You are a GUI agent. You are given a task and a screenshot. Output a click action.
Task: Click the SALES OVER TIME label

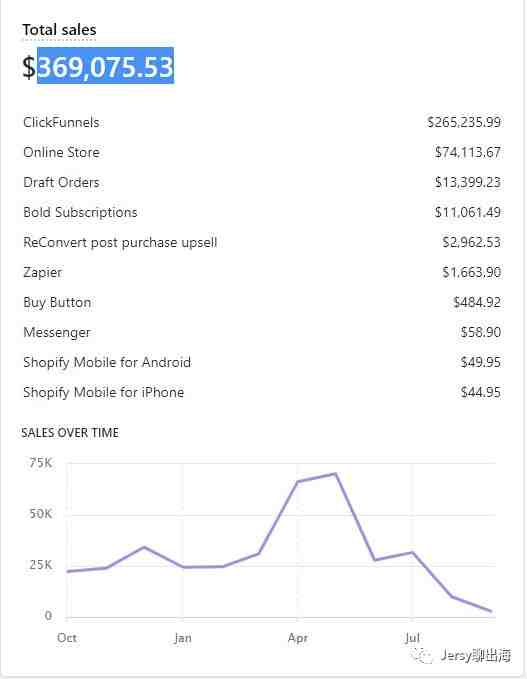tap(70, 433)
